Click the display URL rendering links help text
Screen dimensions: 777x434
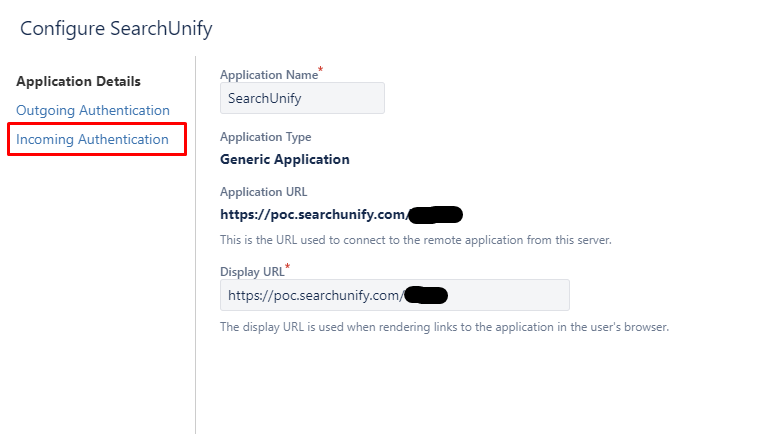(443, 327)
